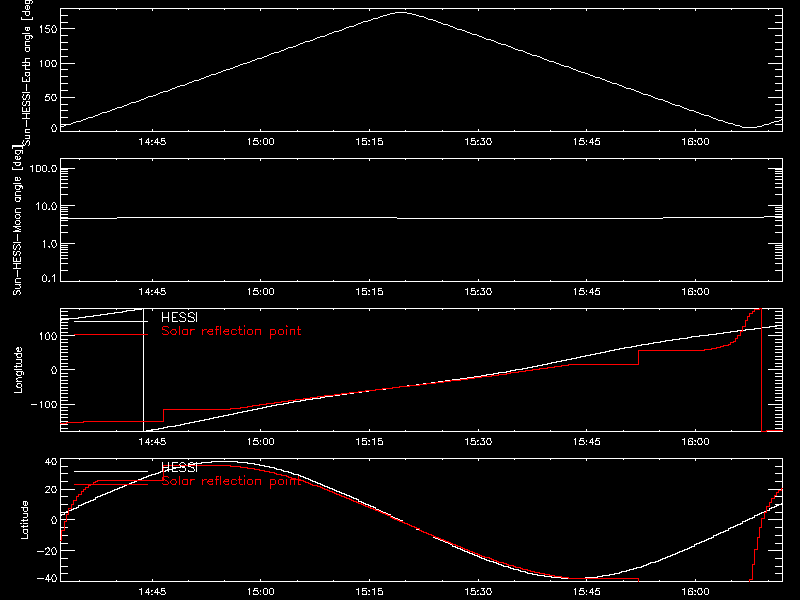Click the 15:45 time label under the Earth angle plot

coord(587,141)
